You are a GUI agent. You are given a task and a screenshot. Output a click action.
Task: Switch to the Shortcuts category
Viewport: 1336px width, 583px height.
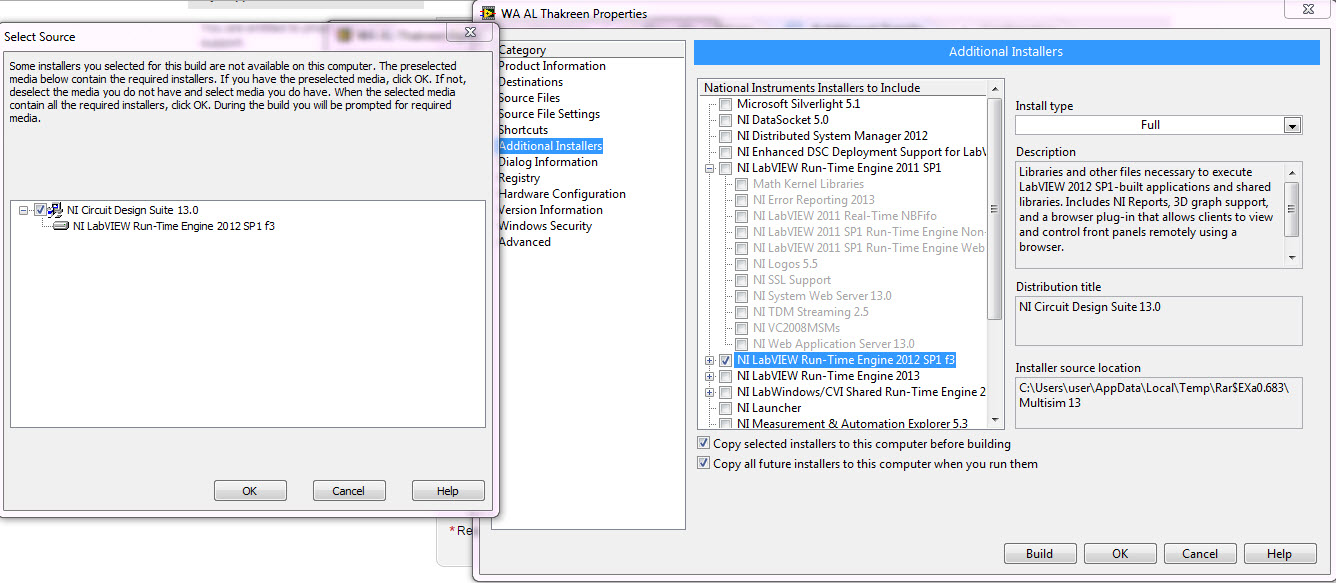(x=523, y=130)
